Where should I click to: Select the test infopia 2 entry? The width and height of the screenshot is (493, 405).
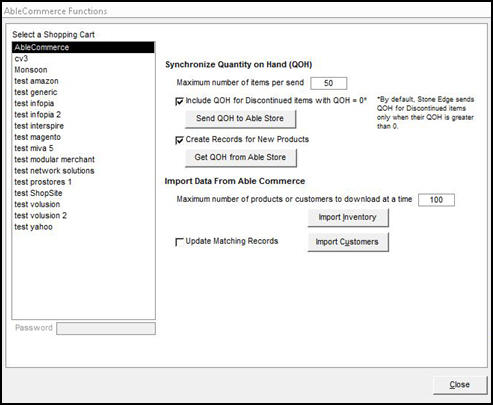tap(83, 115)
